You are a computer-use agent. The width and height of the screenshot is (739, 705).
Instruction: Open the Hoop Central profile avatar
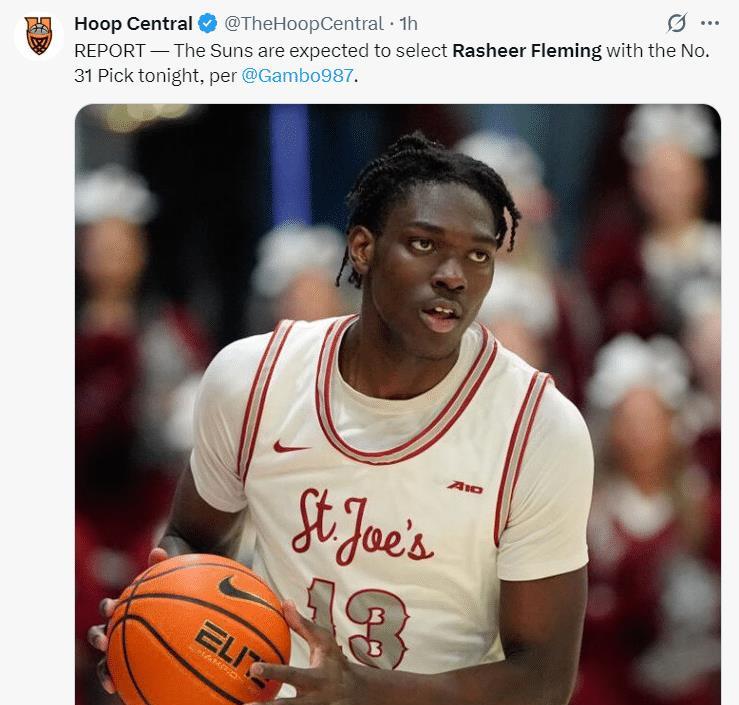pos(39,36)
